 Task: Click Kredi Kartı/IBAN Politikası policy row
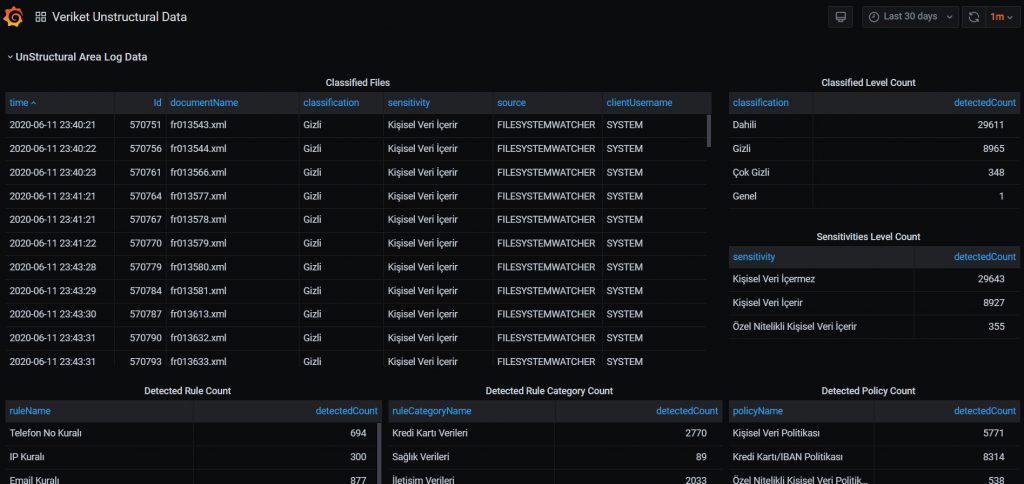[x=874, y=457]
